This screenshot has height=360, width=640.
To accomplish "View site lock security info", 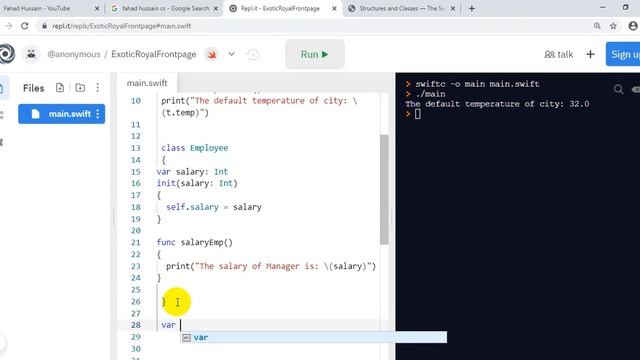I will pyautogui.click(x=44, y=26).
